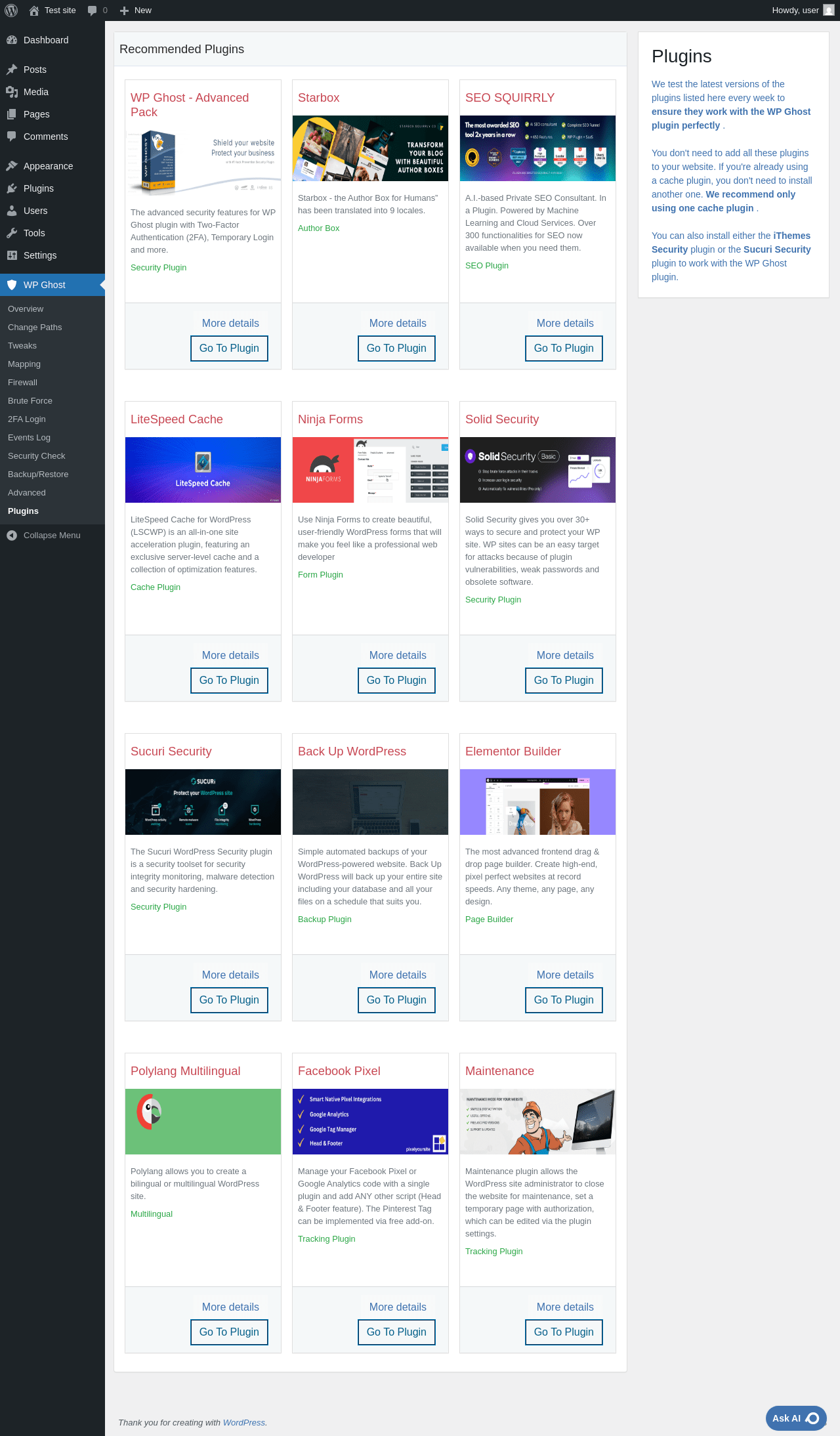Click the plus icon beside New
Viewport: 840px width, 1436px height.
[125, 11]
